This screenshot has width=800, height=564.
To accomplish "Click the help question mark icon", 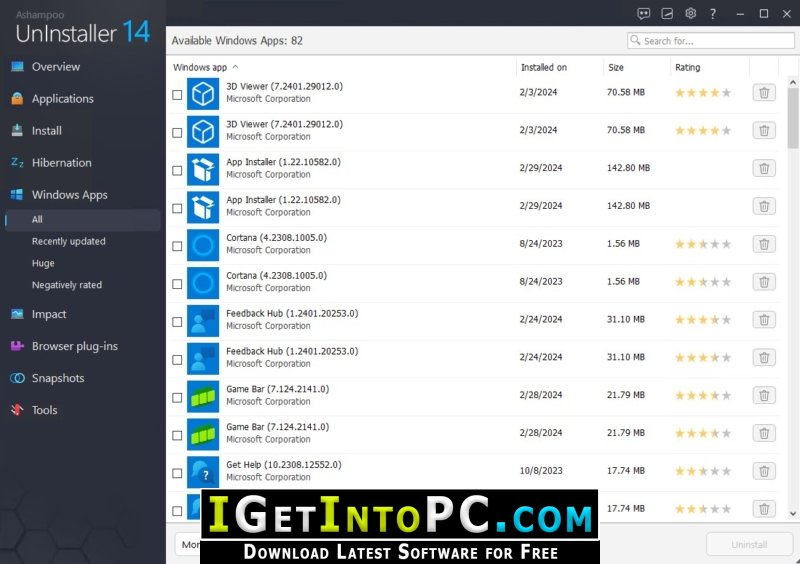I will pyautogui.click(x=713, y=14).
